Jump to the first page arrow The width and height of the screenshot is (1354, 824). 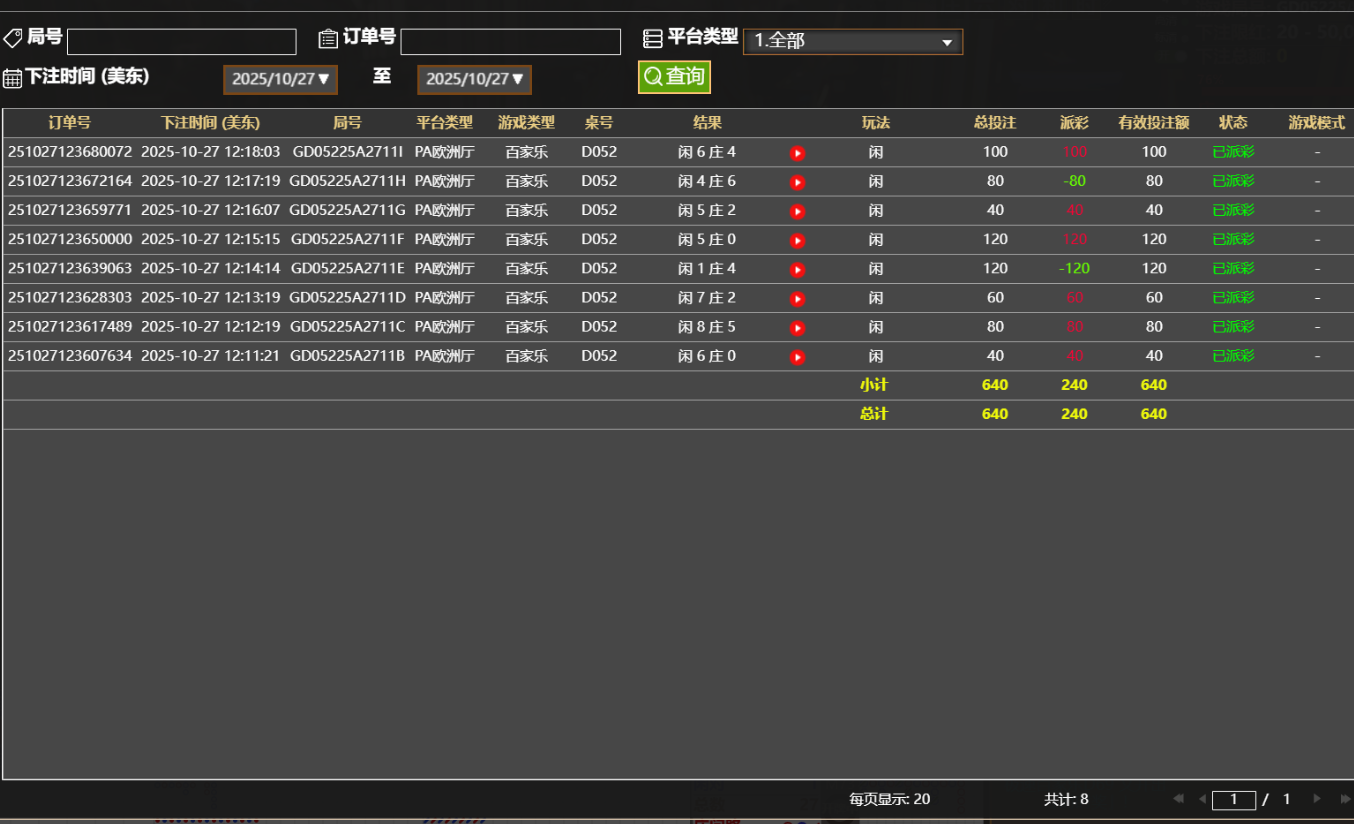[1178, 798]
